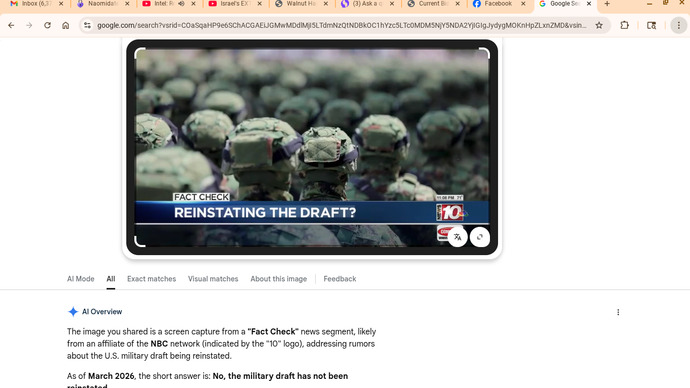Open the Google Lens search icon
This screenshot has height=388, width=690.
(652, 26)
